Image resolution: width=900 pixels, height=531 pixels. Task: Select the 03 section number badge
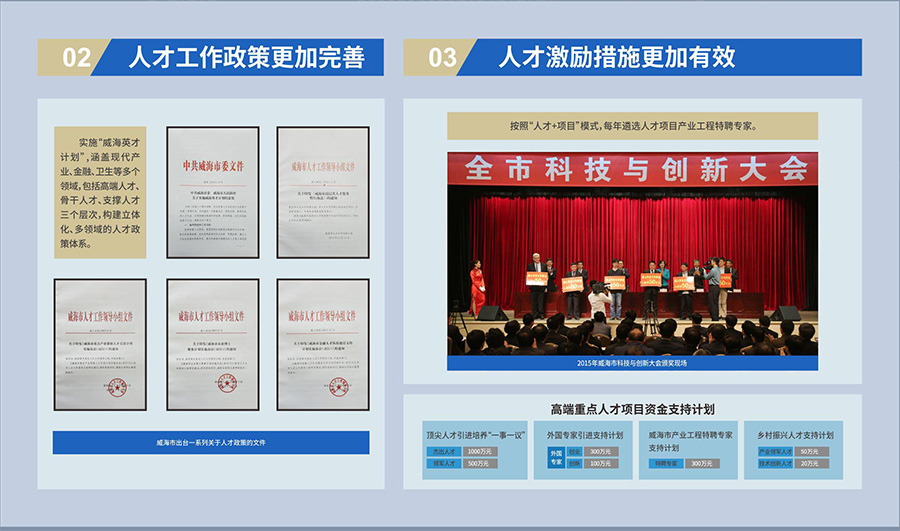(x=442, y=58)
